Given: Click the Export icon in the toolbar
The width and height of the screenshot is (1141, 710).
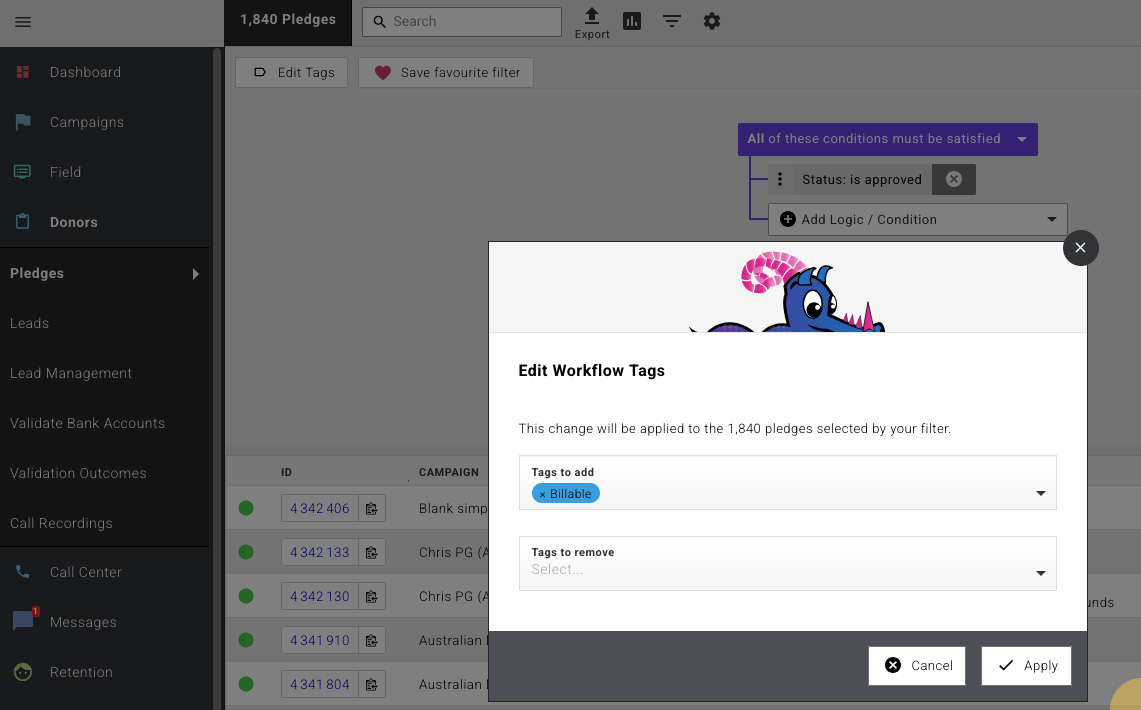Looking at the screenshot, I should pos(592,18).
